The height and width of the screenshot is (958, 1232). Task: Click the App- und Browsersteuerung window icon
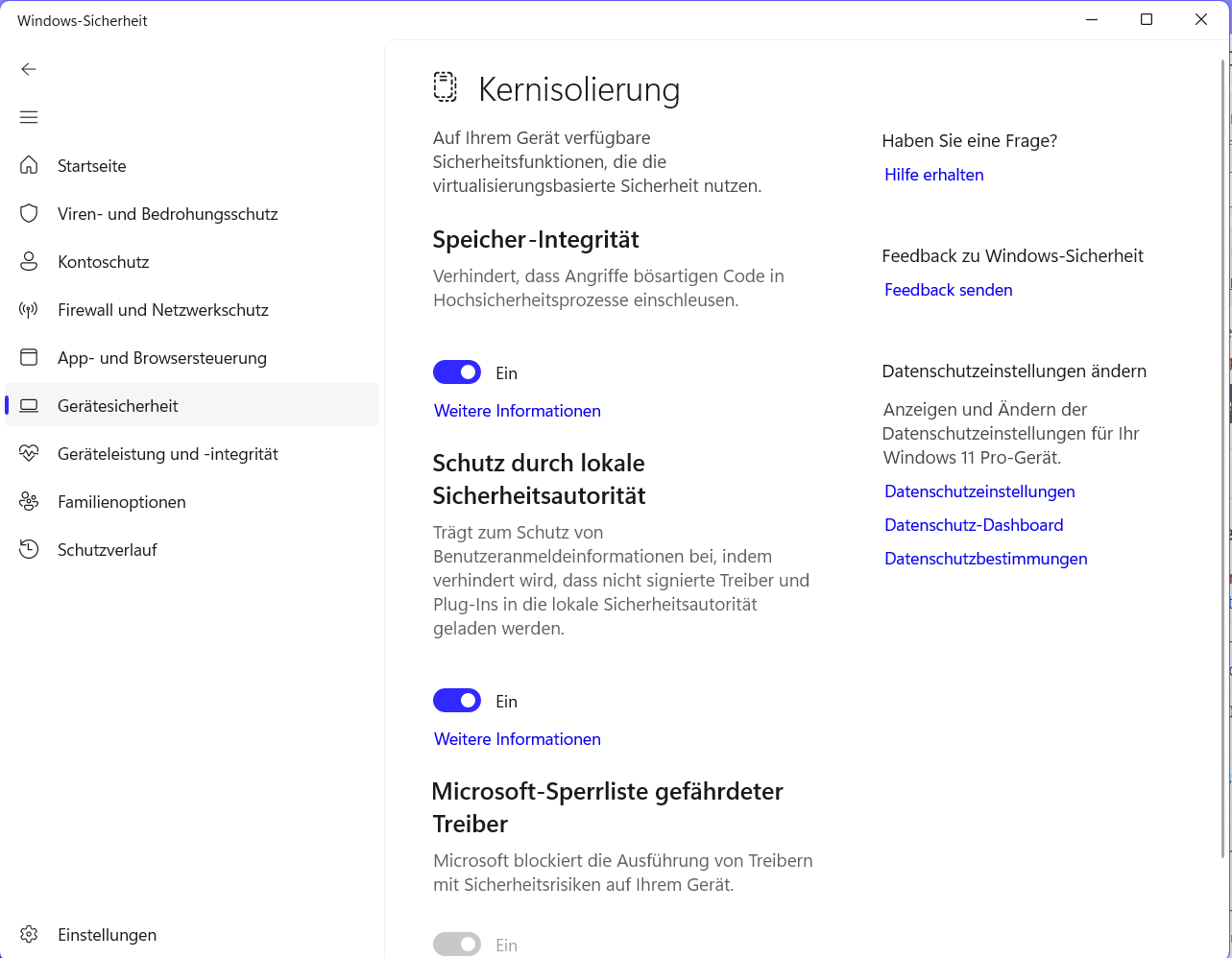29,357
